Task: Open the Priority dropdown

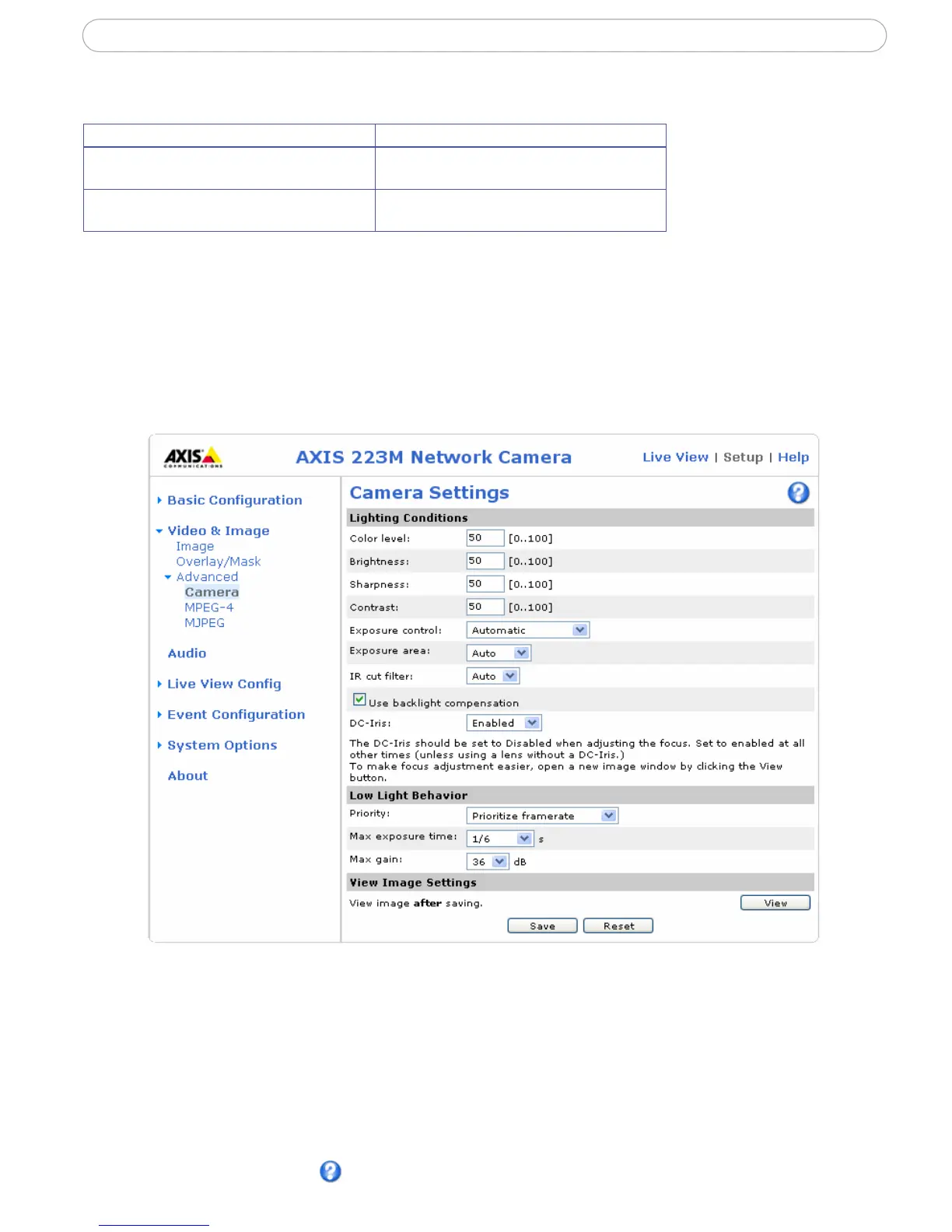Action: (x=542, y=816)
